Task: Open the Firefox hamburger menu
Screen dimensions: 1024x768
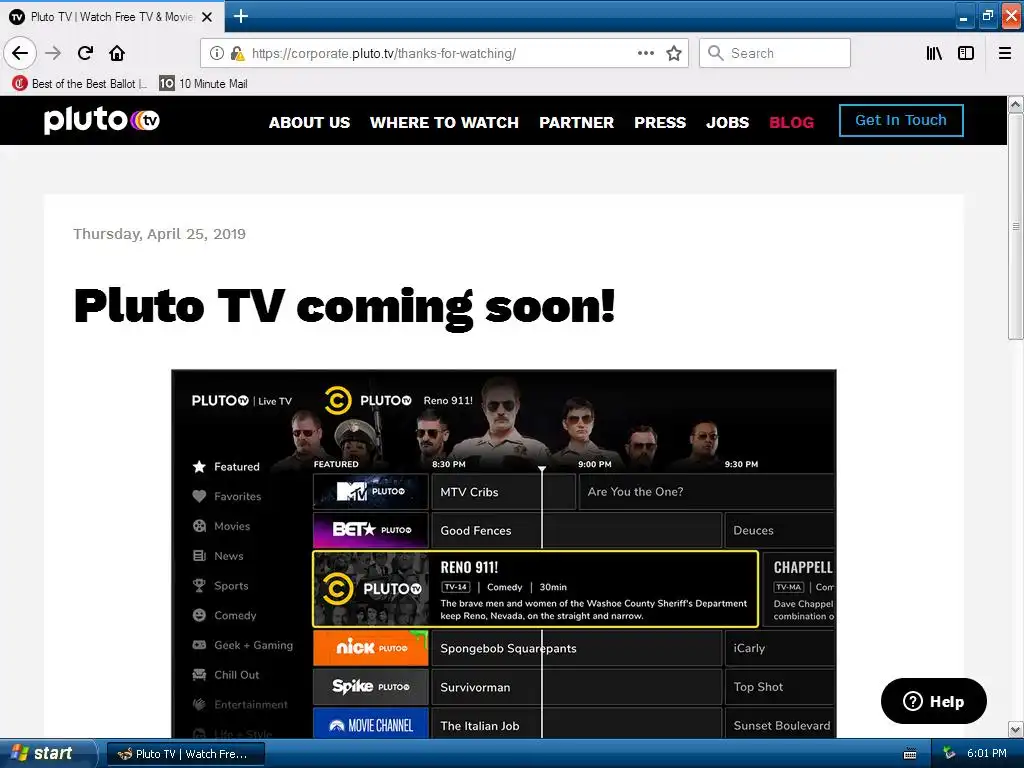Action: 1005,53
